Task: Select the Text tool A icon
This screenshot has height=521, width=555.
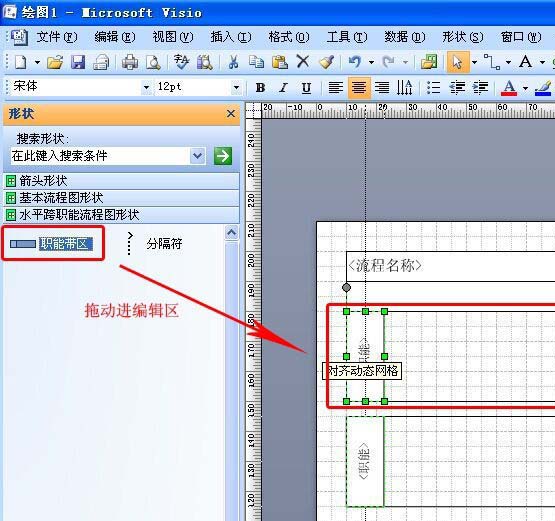Action: (526, 62)
